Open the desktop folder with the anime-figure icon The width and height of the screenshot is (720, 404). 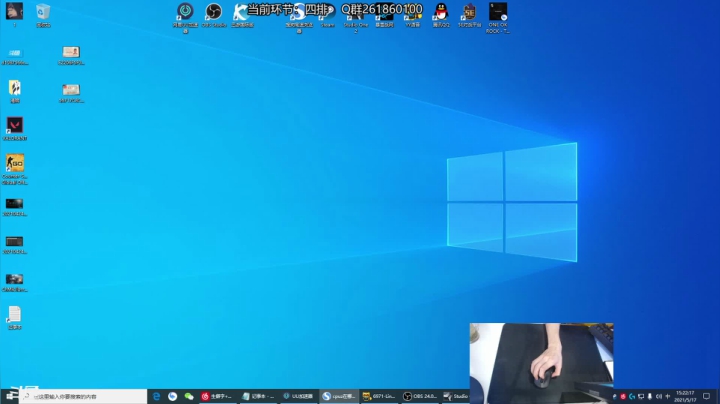pyautogui.click(x=15, y=91)
